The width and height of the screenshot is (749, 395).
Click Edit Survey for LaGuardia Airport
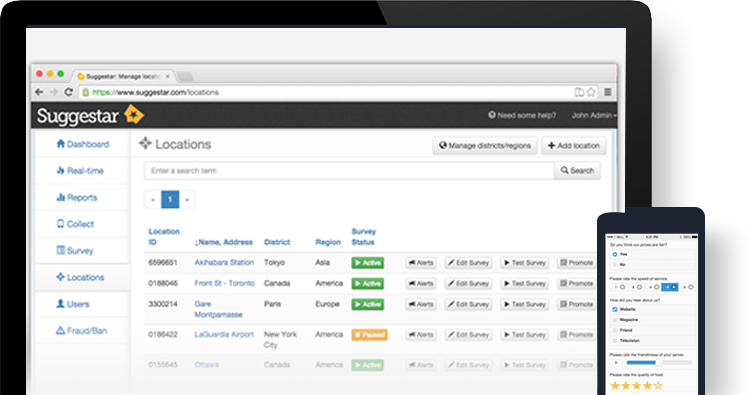tap(468, 335)
